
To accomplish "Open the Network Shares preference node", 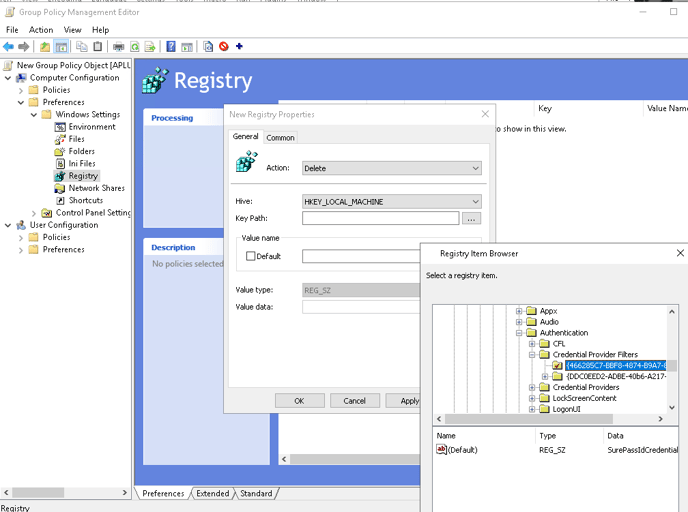I will (96, 188).
